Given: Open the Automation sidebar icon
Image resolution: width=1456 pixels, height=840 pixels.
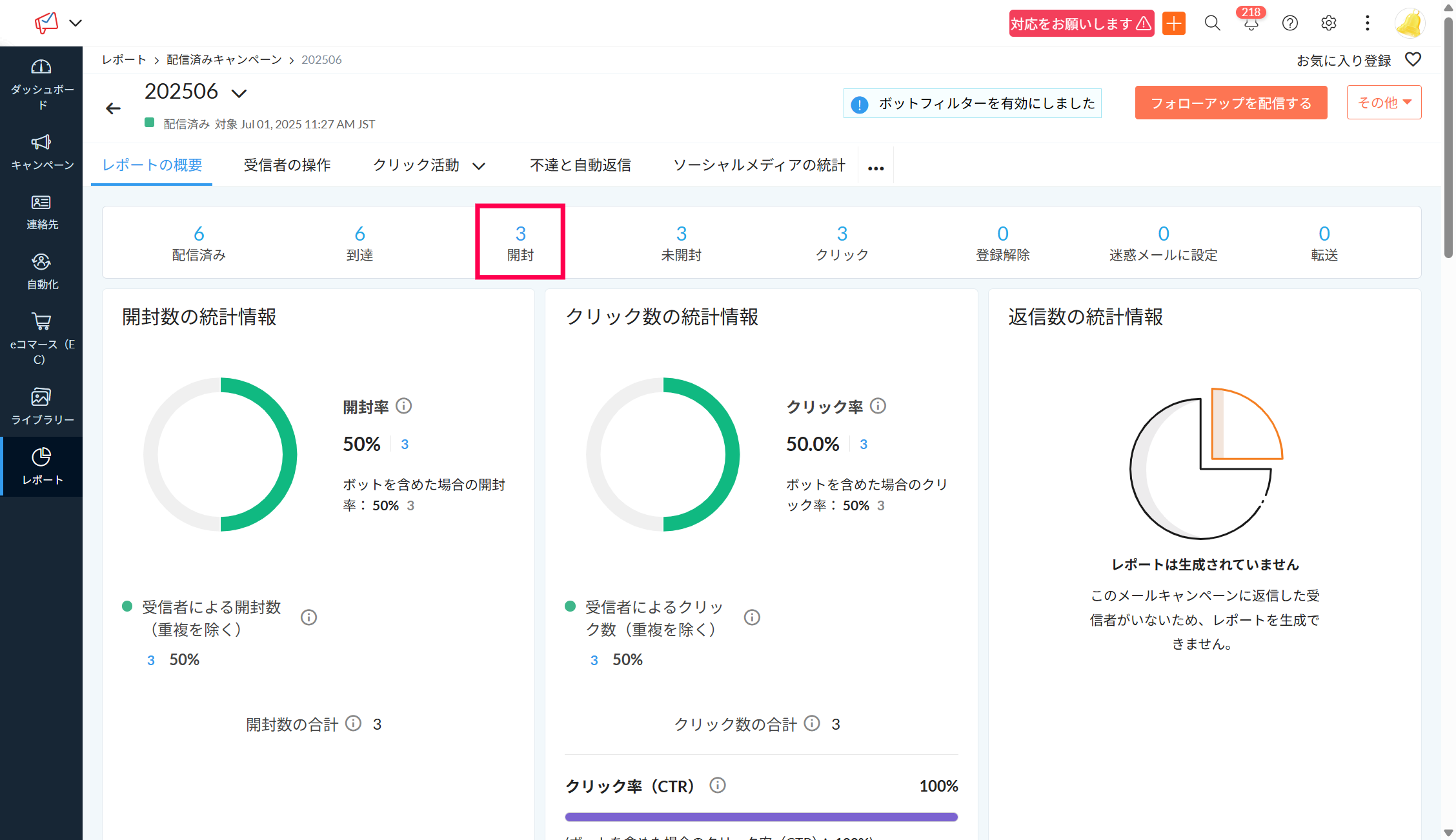Looking at the screenshot, I should 41,262.
